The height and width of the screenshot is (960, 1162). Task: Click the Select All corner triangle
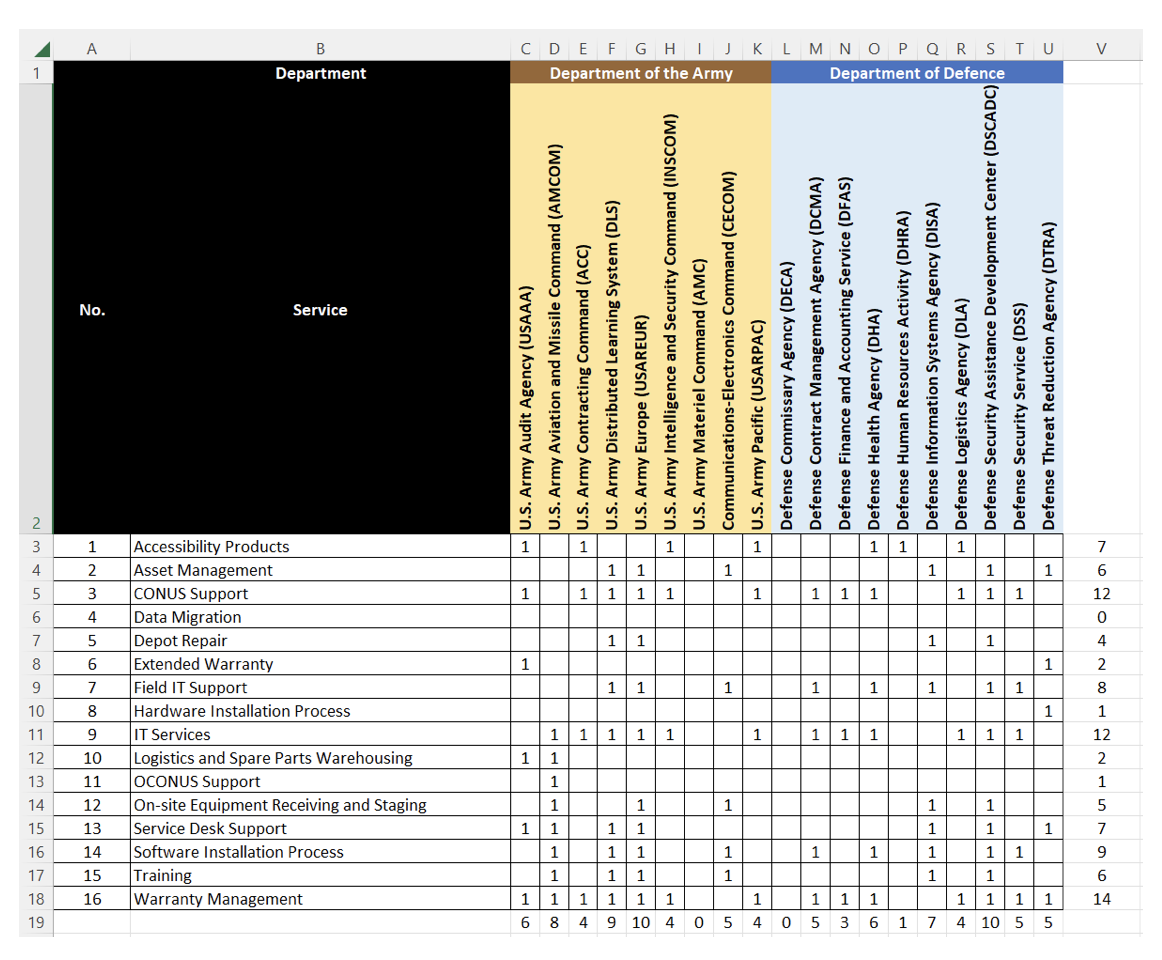point(42,50)
